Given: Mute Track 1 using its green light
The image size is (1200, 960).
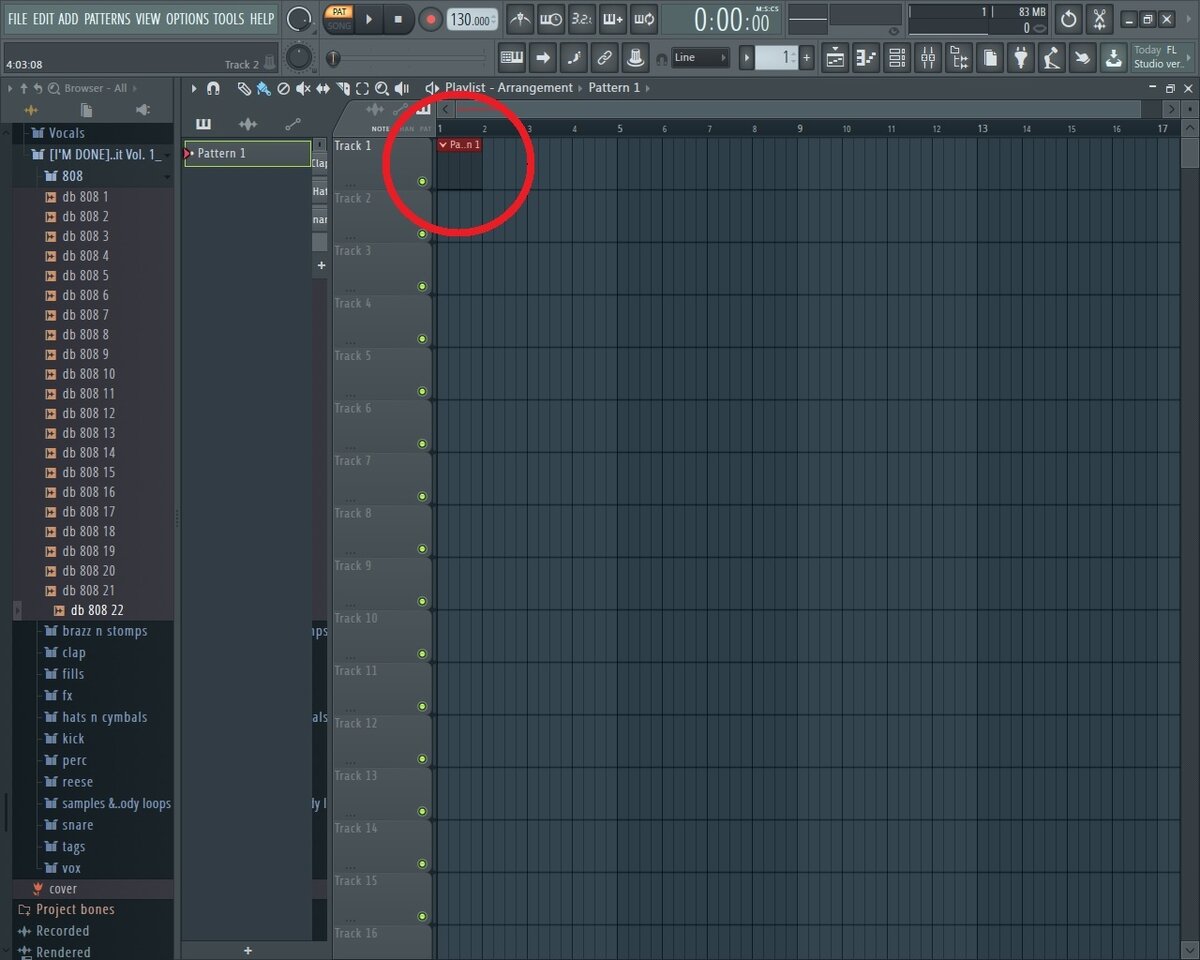Looking at the screenshot, I should (x=422, y=182).
